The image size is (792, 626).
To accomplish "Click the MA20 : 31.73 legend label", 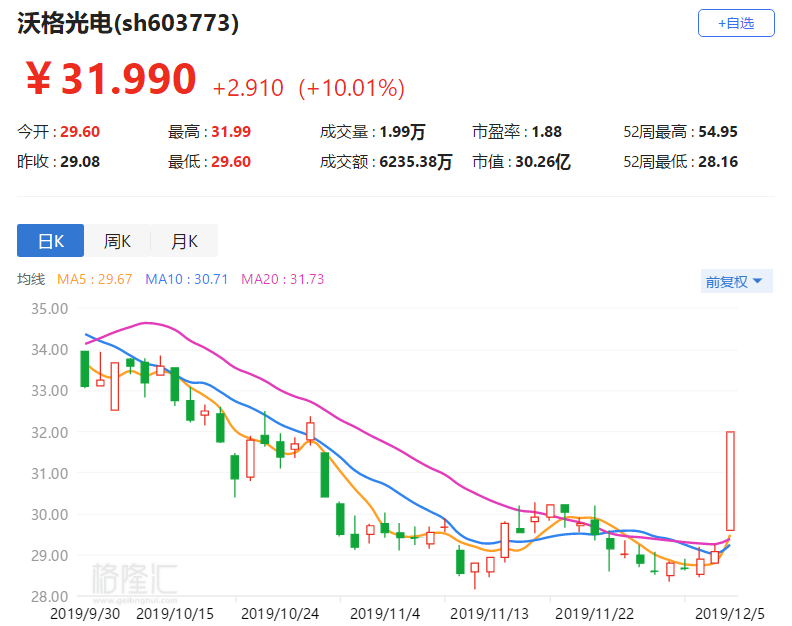I will [x=282, y=279].
